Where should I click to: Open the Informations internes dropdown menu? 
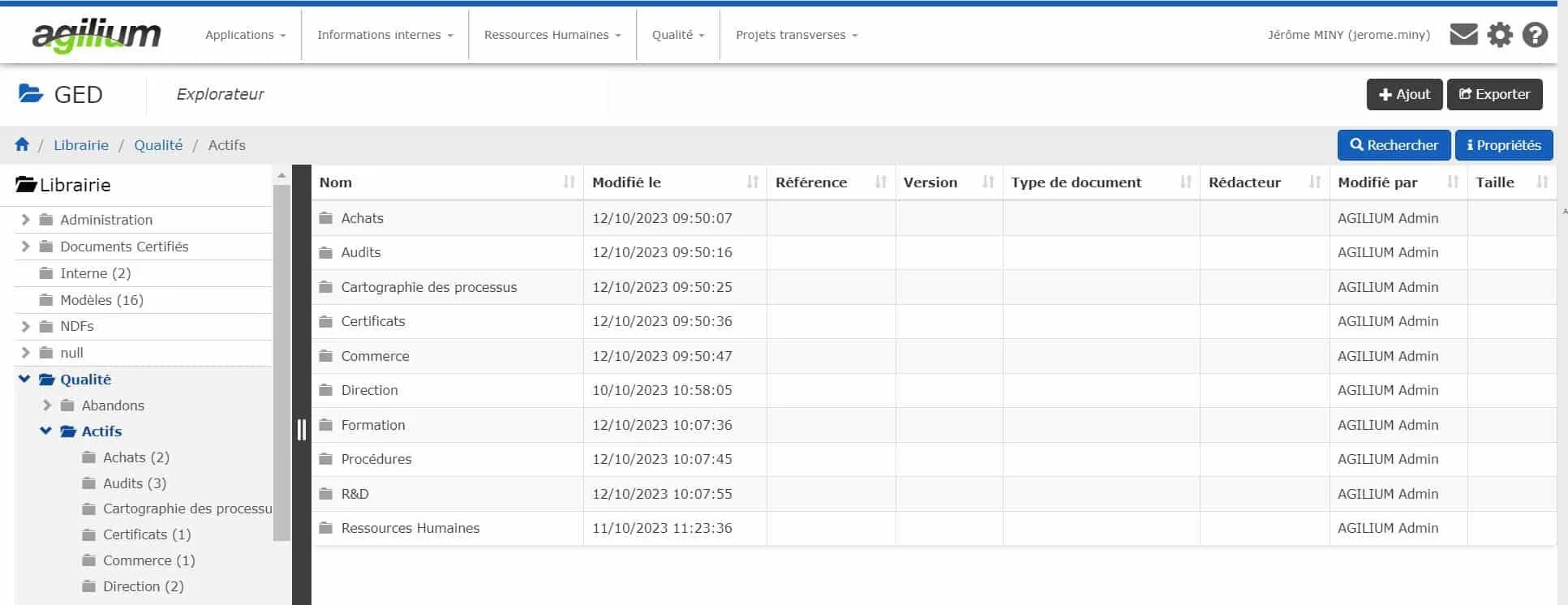pos(385,35)
